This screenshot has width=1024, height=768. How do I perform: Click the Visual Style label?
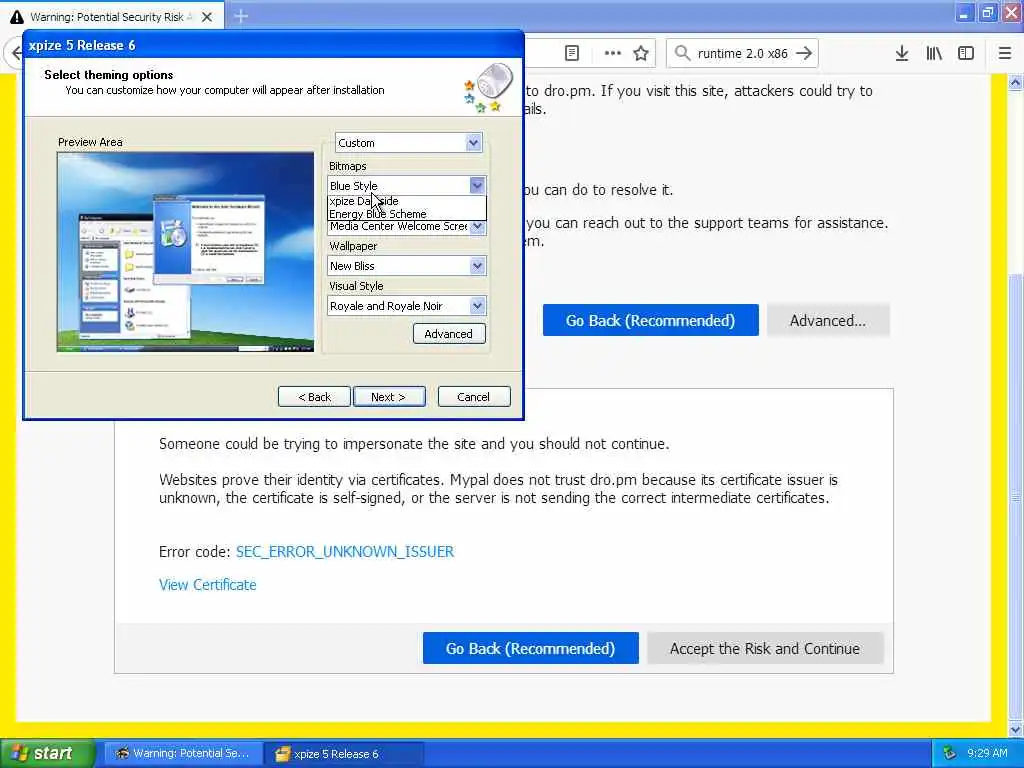pos(356,285)
